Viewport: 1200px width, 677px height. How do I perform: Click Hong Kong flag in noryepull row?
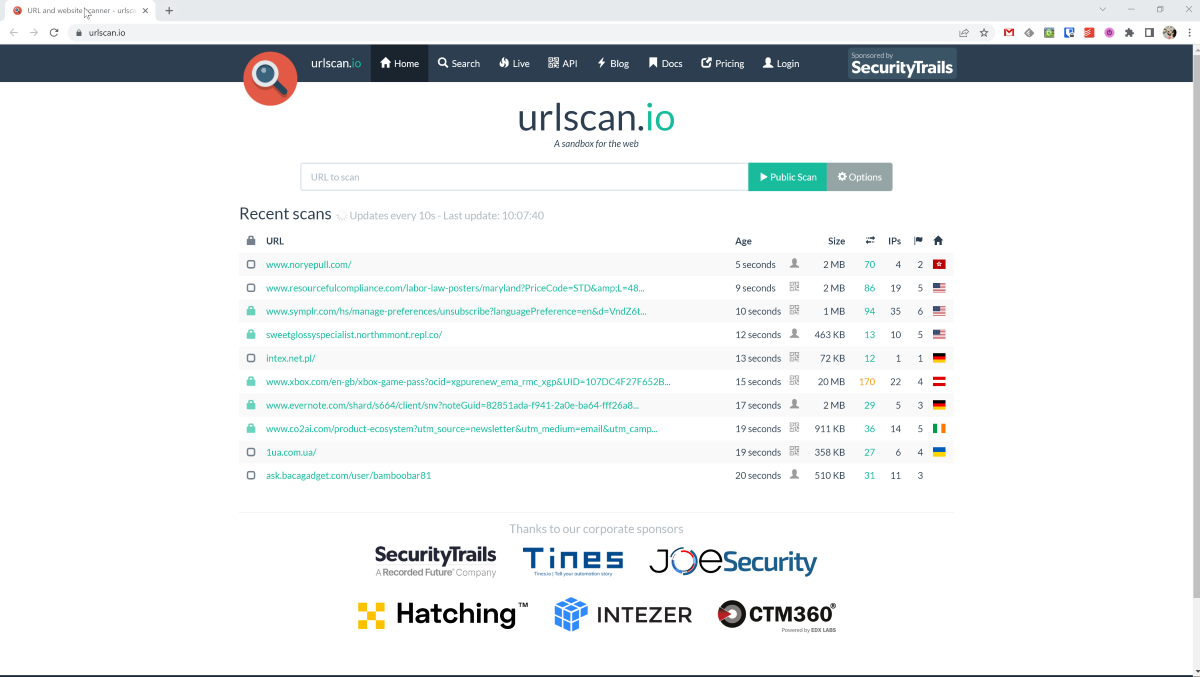click(939, 265)
